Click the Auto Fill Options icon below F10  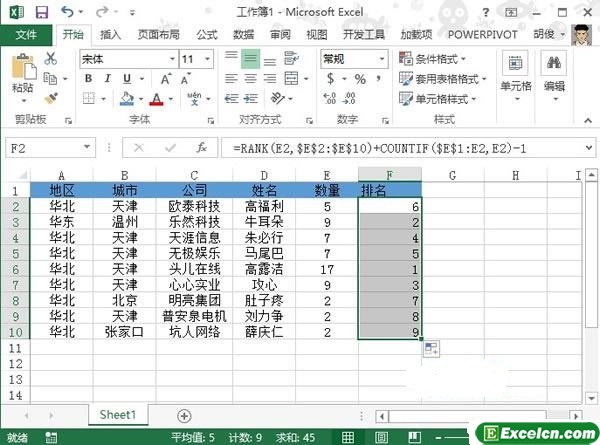click(431, 348)
